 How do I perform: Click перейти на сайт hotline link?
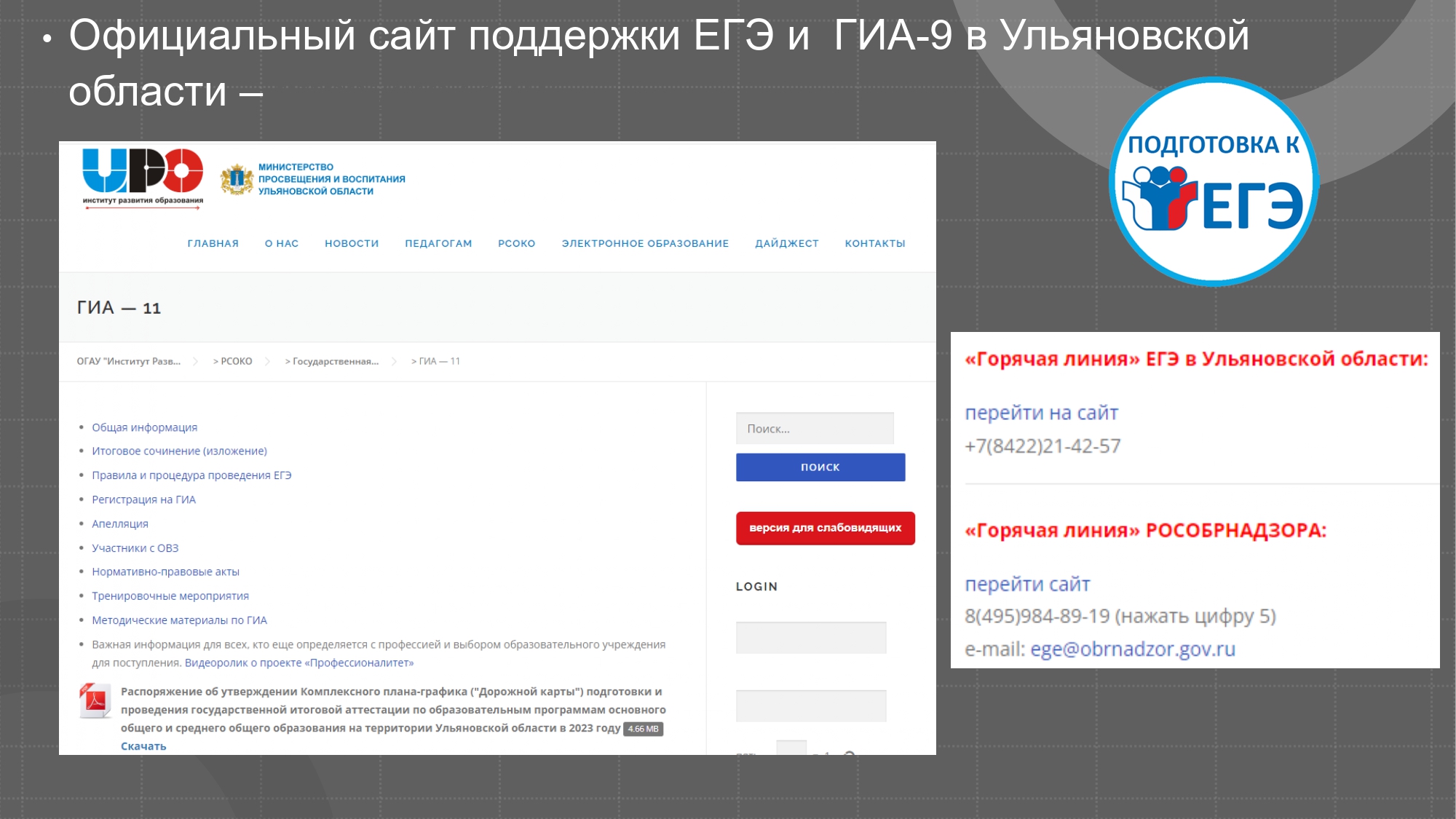pyautogui.click(x=1041, y=413)
